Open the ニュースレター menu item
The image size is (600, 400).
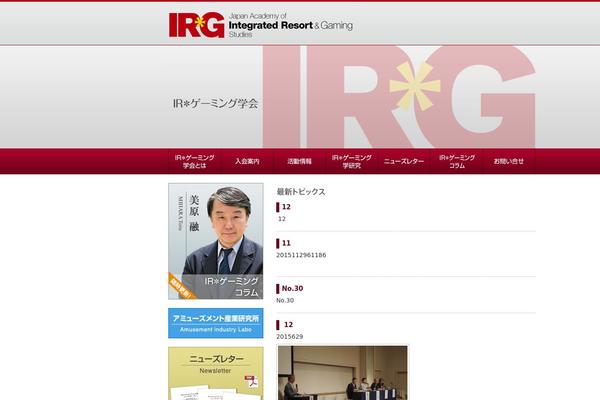pos(404,162)
